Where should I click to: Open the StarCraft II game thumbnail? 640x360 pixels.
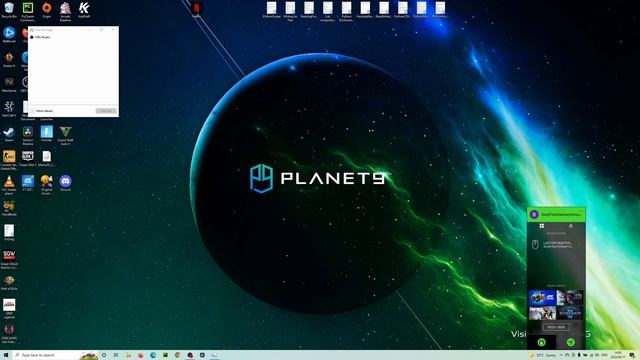pyautogui.click(x=569, y=313)
